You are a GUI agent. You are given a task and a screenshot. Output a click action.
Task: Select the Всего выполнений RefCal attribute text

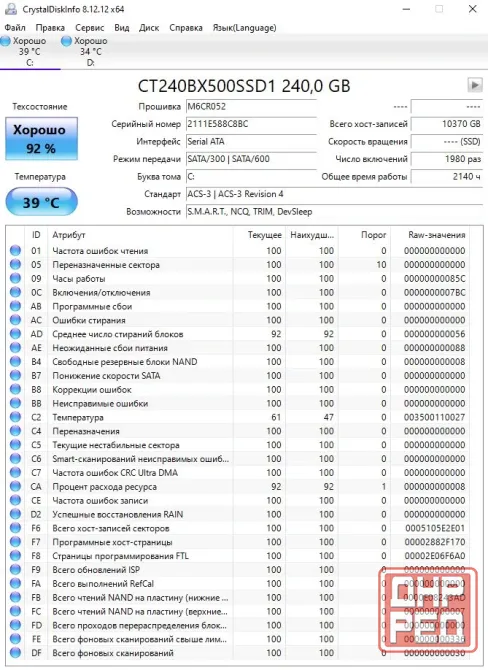(x=103, y=583)
